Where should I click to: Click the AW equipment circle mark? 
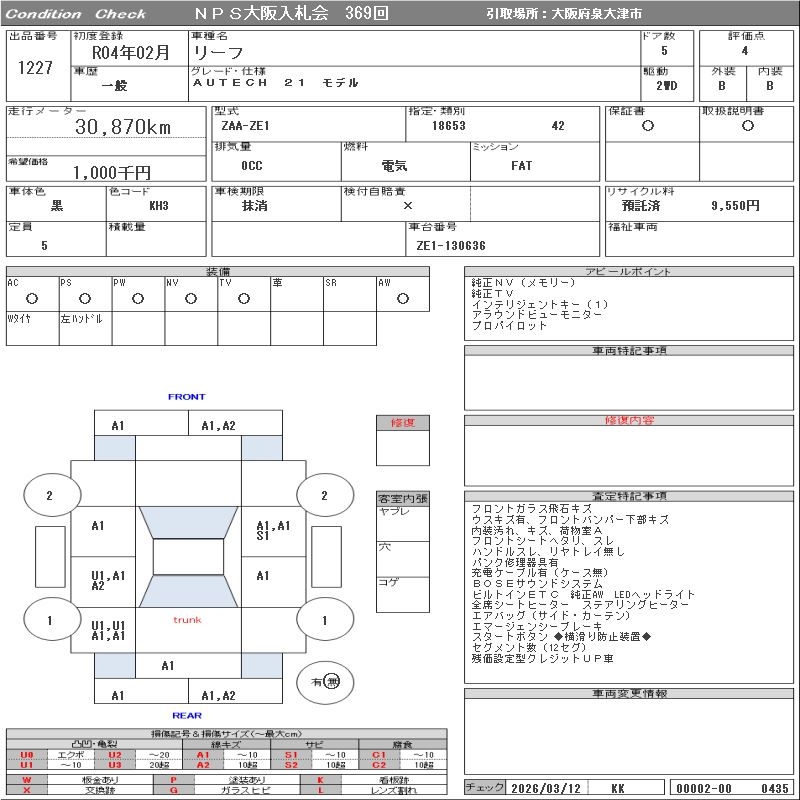403,298
